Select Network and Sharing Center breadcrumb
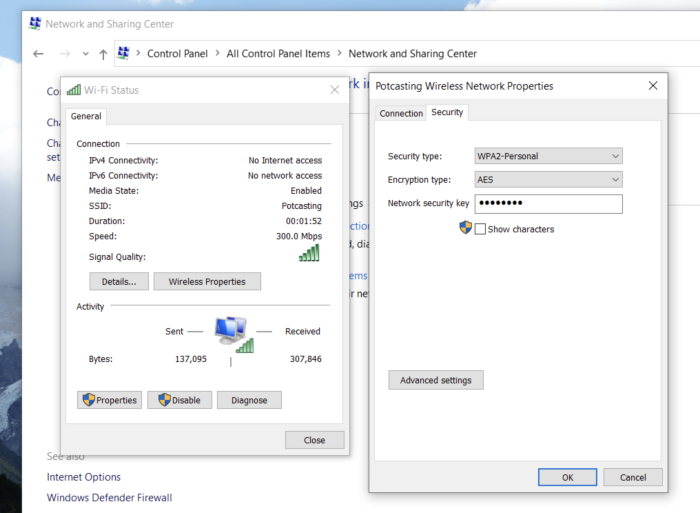Screen dimensions: 700x513 pos(412,54)
